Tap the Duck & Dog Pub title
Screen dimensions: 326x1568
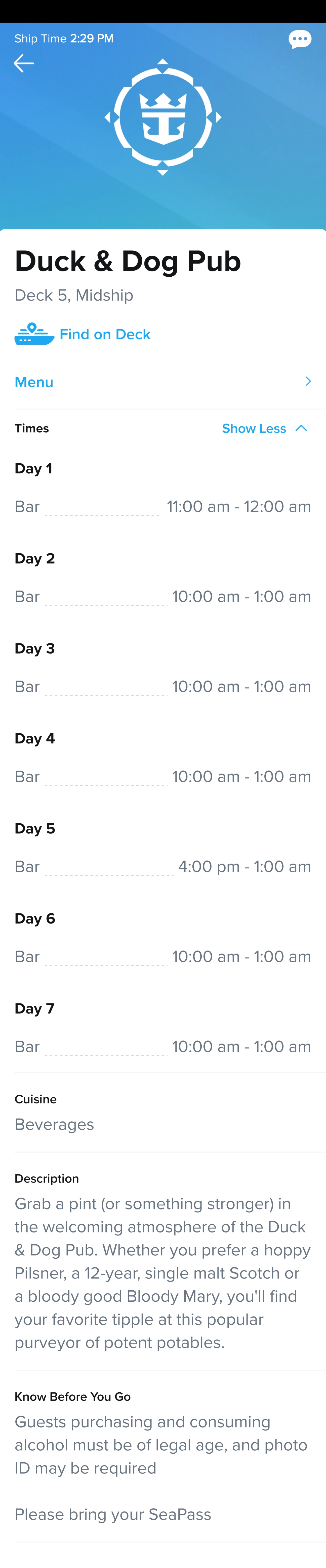click(128, 262)
